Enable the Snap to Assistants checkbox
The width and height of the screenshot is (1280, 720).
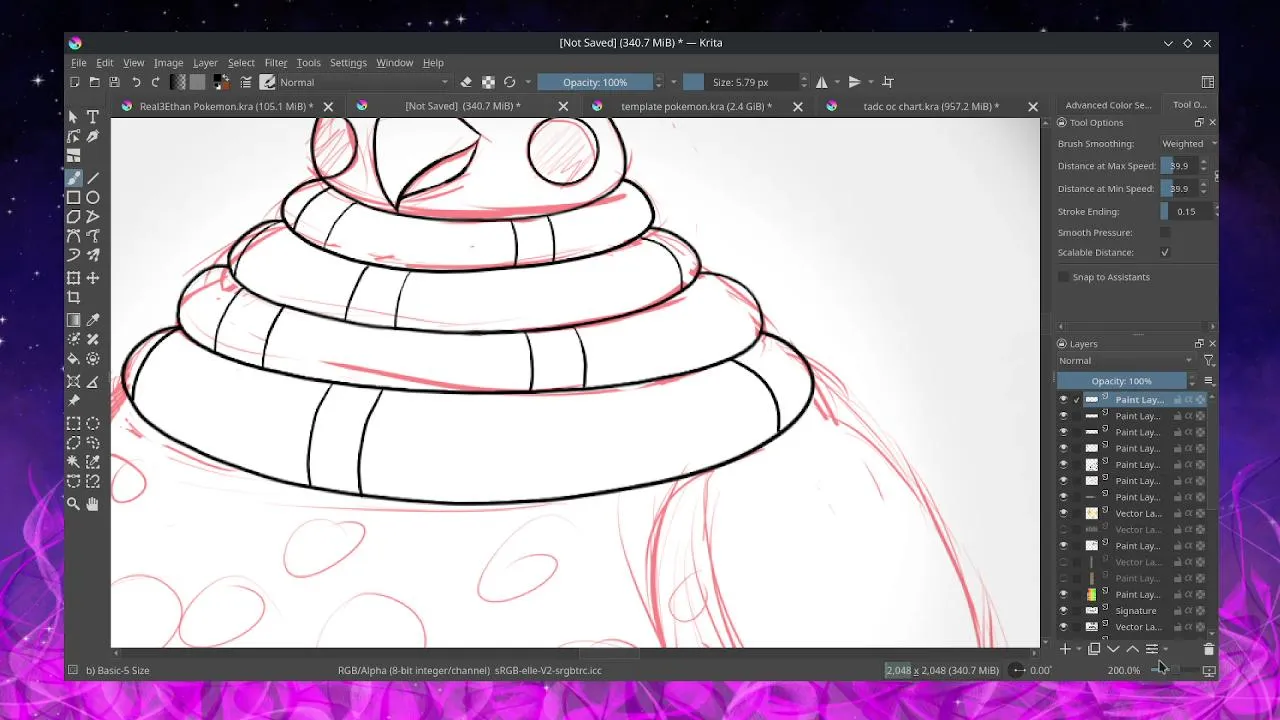tap(1063, 277)
